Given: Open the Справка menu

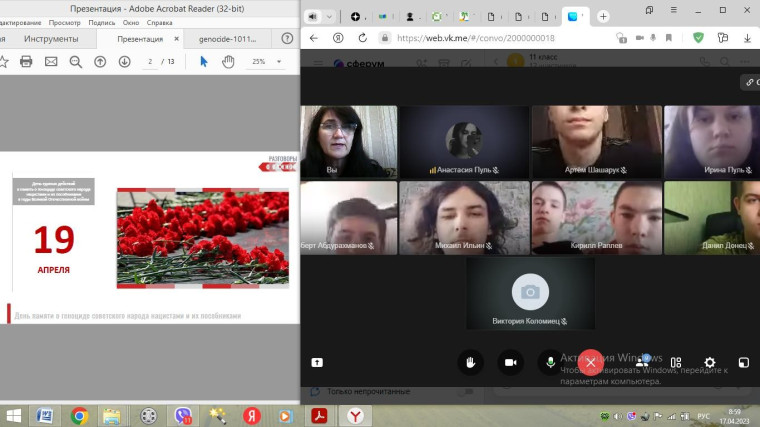Looking at the screenshot, I should point(159,22).
